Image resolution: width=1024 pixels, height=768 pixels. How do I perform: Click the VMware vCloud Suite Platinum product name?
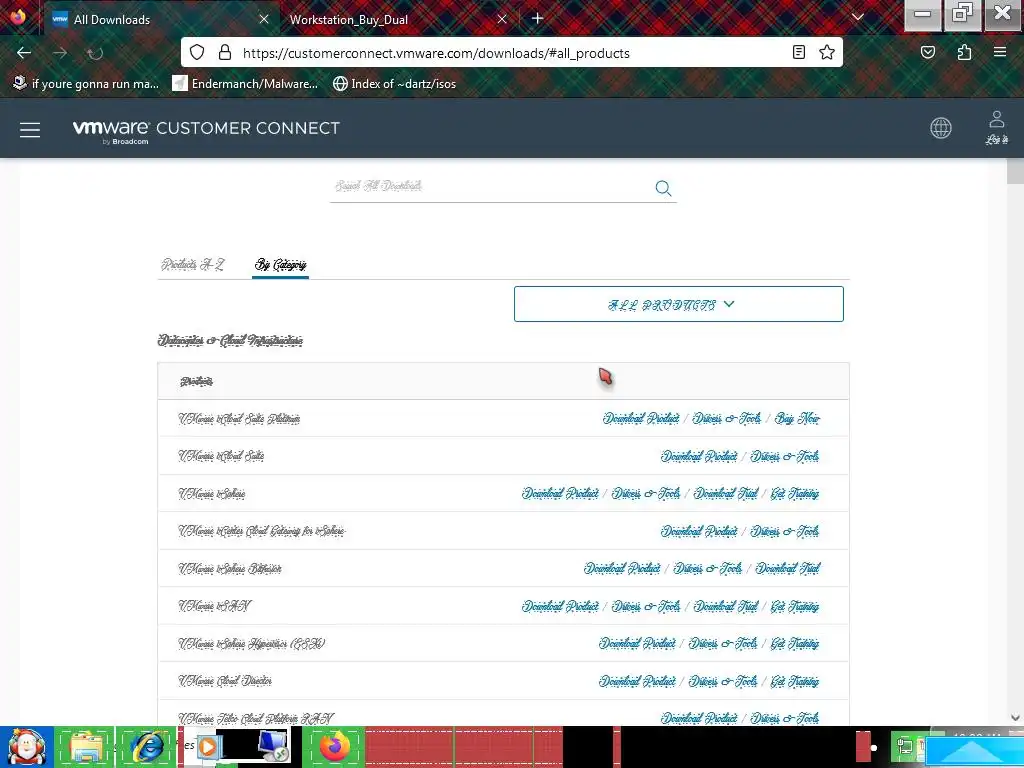[x=239, y=419]
